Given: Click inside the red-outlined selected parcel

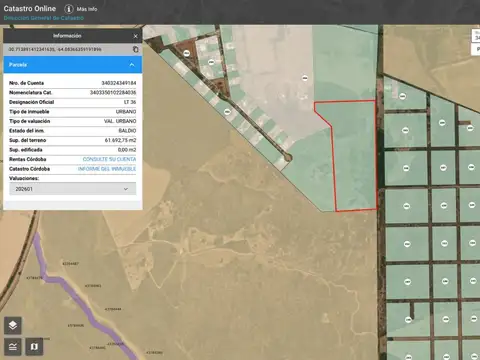Looking at the screenshot, I should (x=355, y=157).
